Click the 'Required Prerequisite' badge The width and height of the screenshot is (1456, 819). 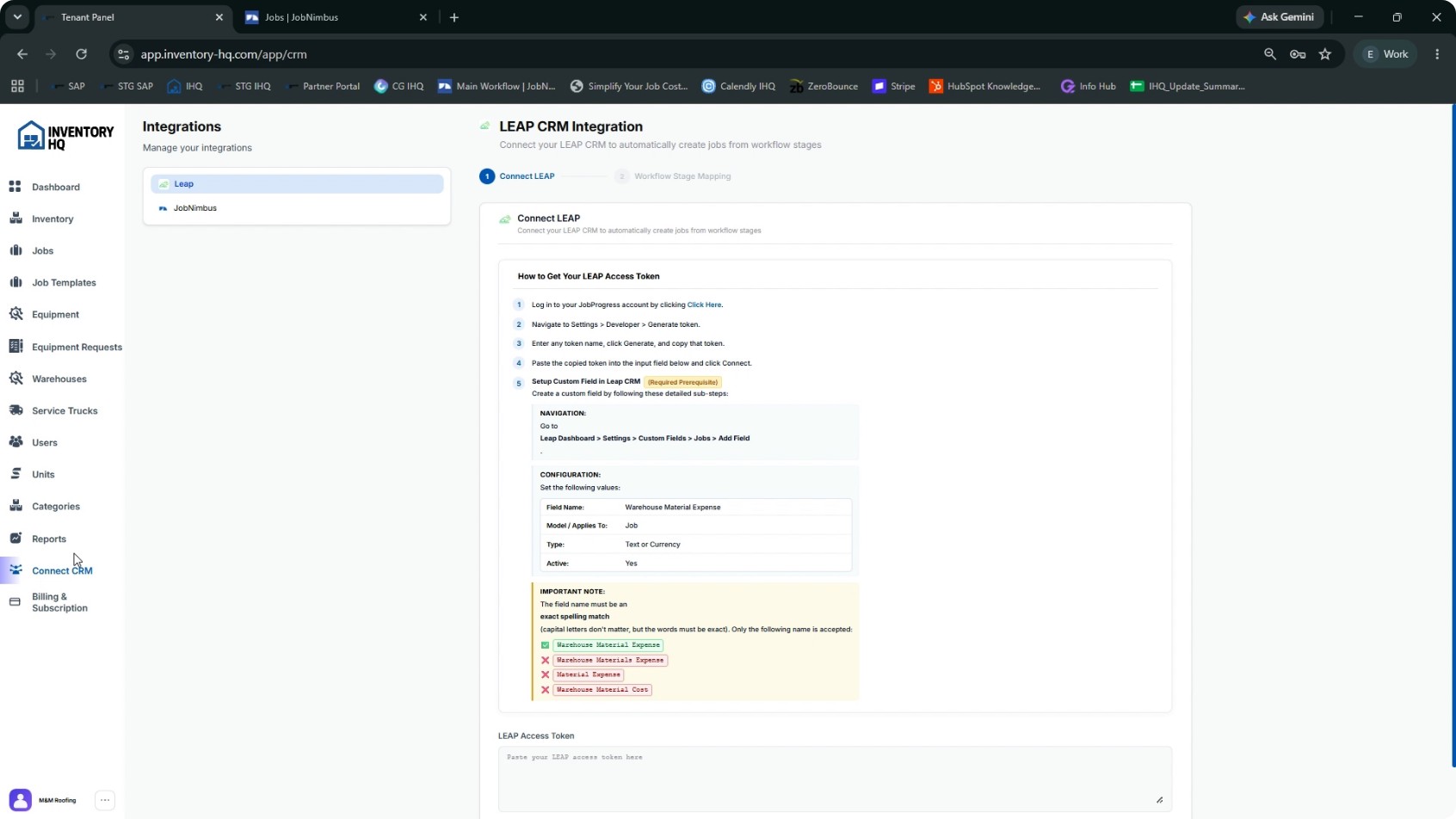tap(682, 382)
